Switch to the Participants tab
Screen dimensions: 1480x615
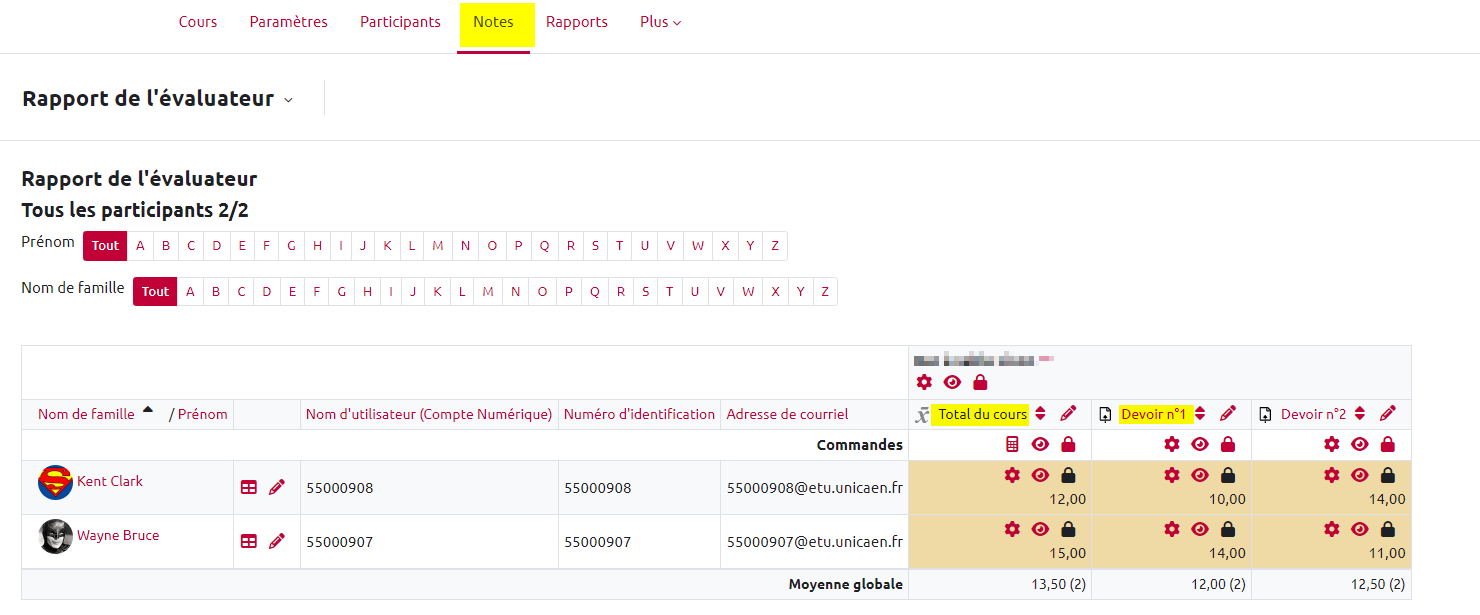(x=400, y=22)
